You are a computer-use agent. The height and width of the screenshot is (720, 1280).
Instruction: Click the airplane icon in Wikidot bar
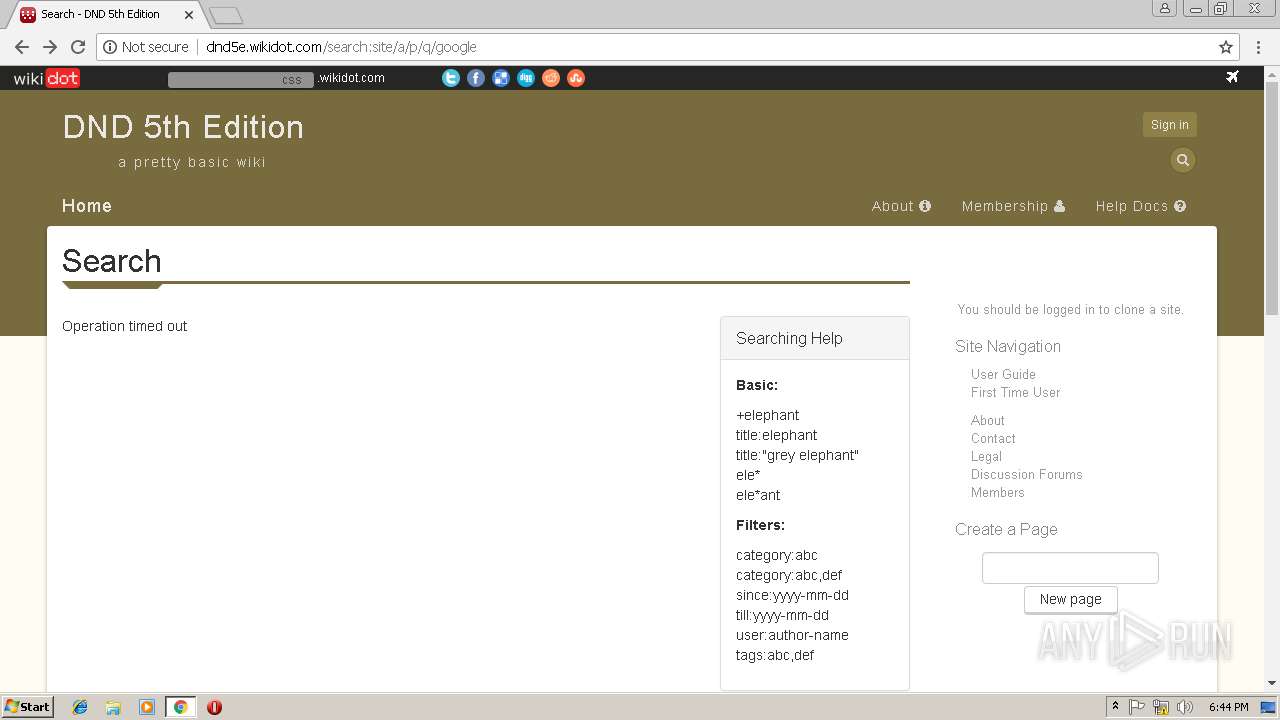coord(1232,77)
